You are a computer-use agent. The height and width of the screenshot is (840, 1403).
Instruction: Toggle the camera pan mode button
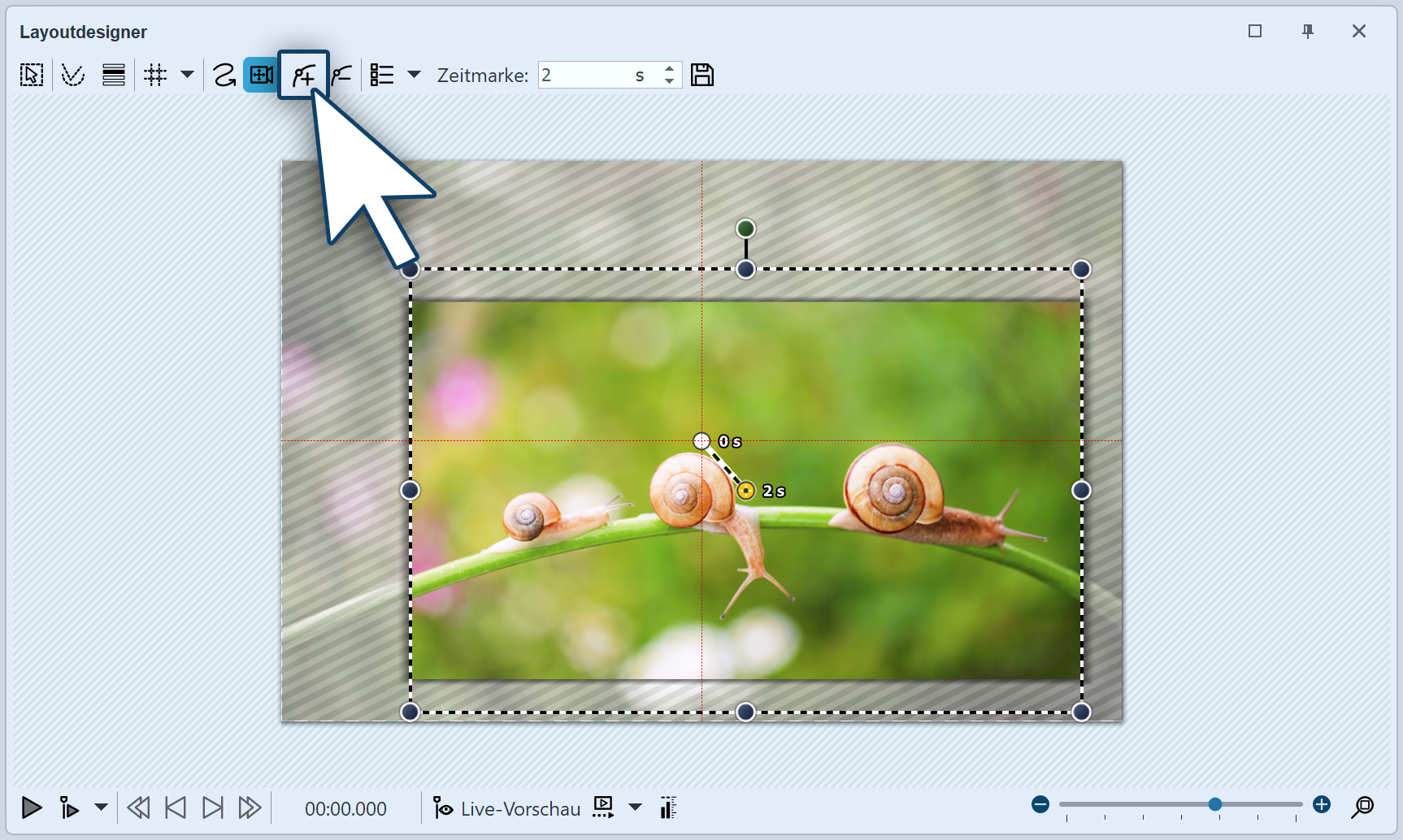tap(261, 76)
